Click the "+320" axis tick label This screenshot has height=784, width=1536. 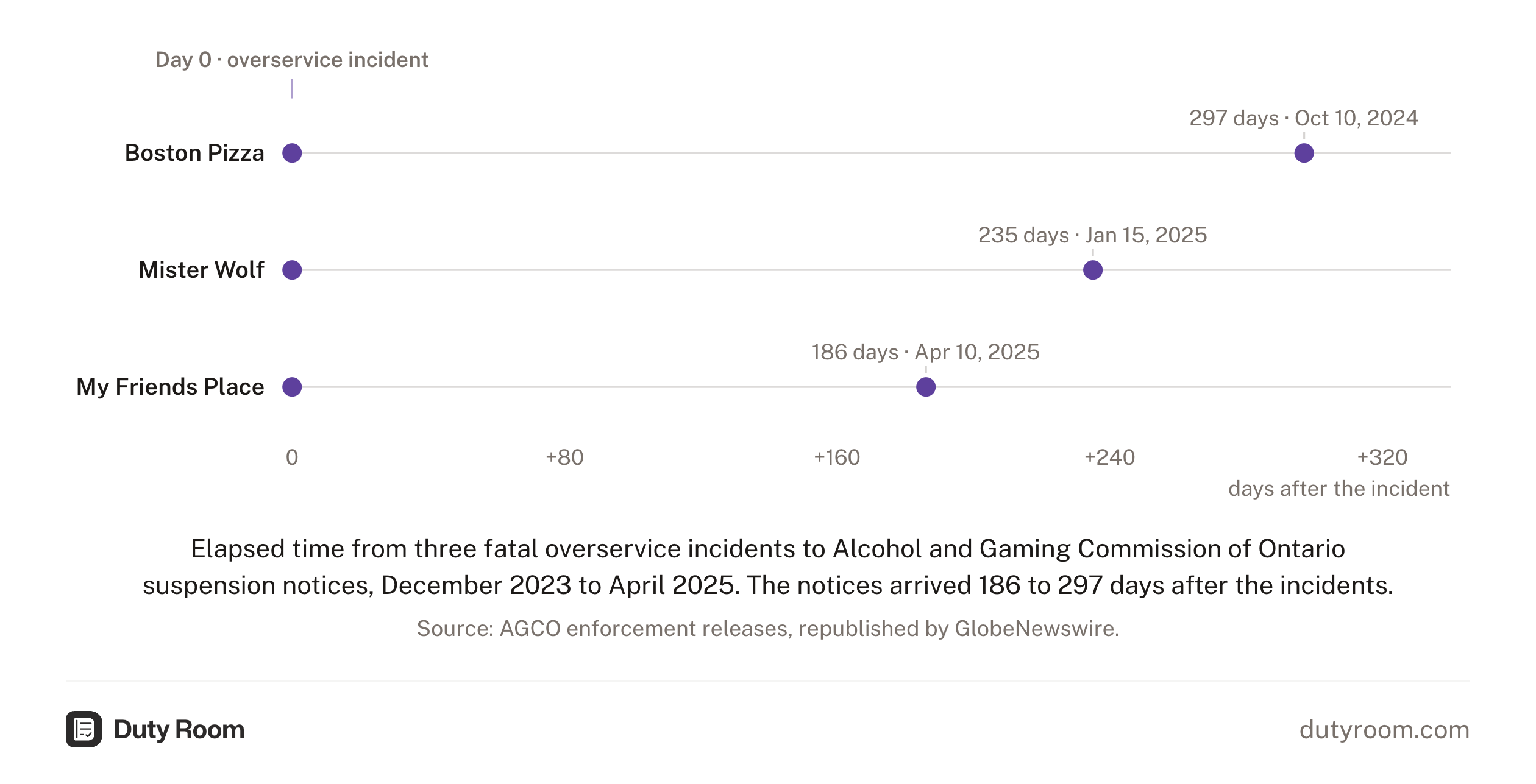pyautogui.click(x=1382, y=457)
